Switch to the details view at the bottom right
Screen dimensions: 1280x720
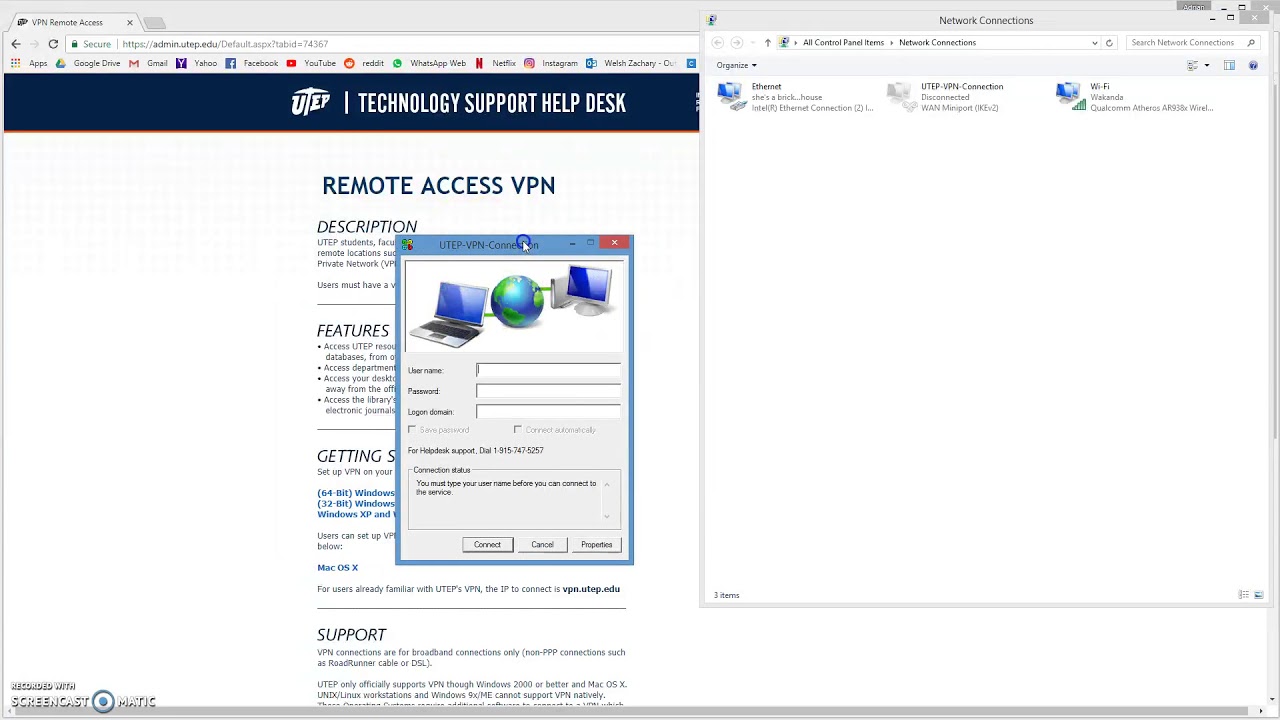pyautogui.click(x=1244, y=595)
